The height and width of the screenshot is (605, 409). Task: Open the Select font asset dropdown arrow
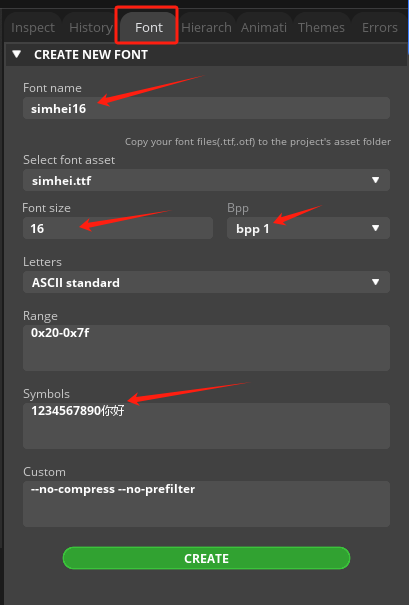coord(375,180)
